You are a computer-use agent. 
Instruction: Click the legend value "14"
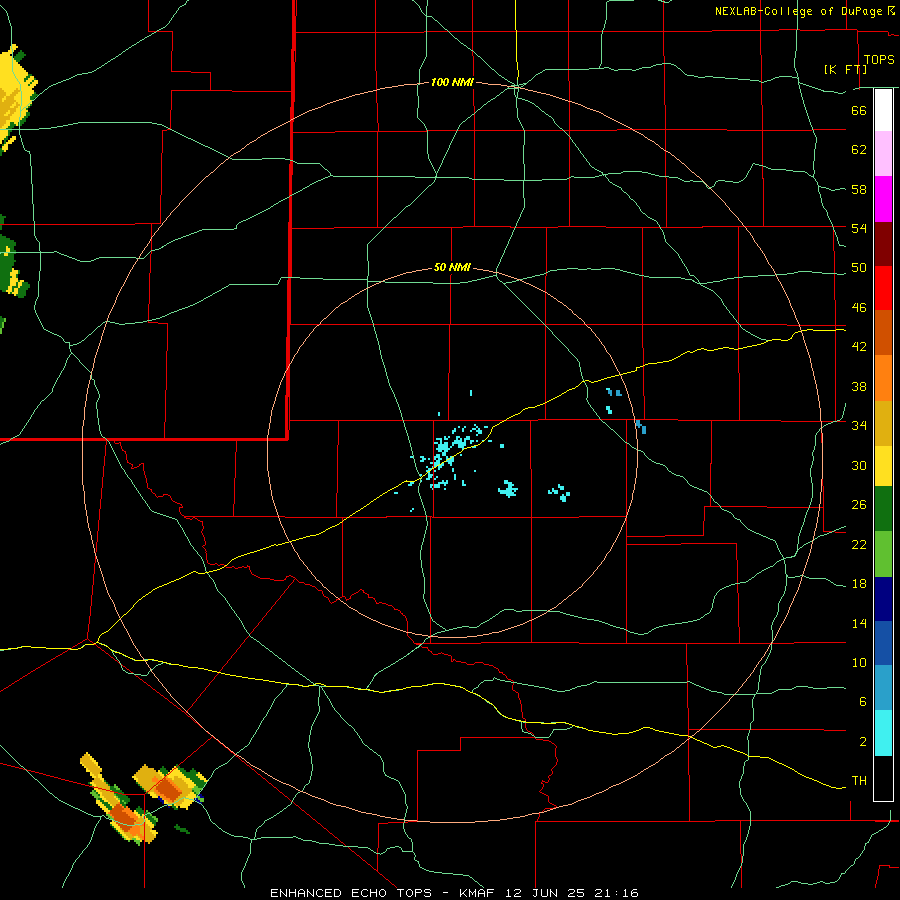pyautogui.click(x=859, y=624)
